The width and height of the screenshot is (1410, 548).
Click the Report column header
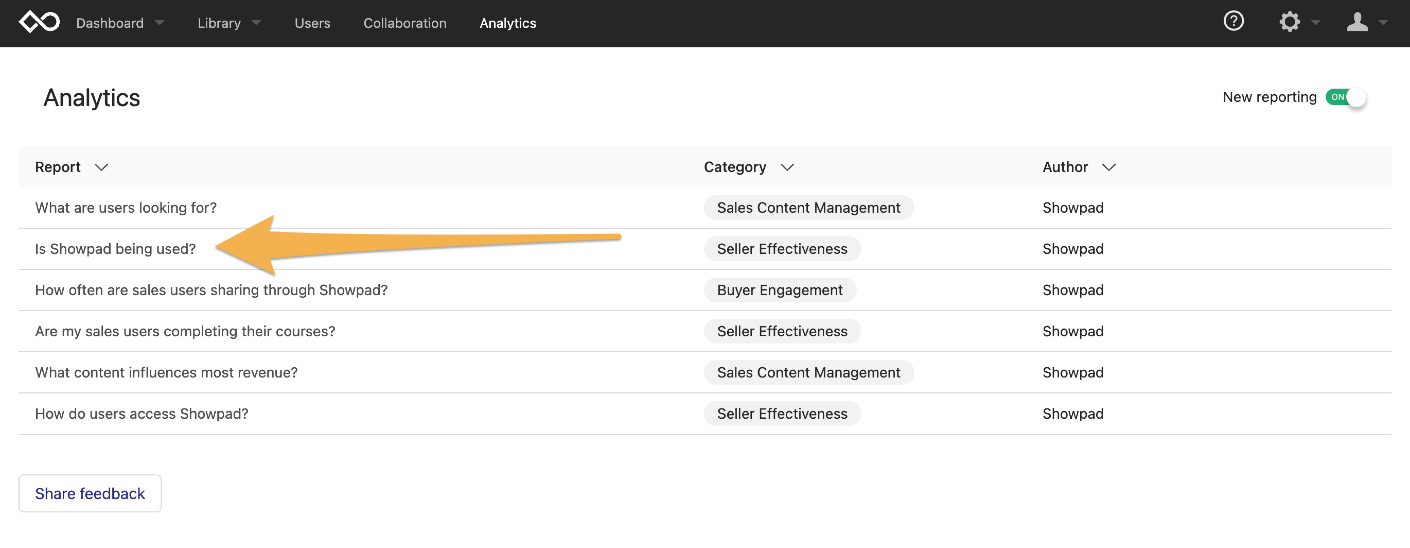(x=58, y=167)
